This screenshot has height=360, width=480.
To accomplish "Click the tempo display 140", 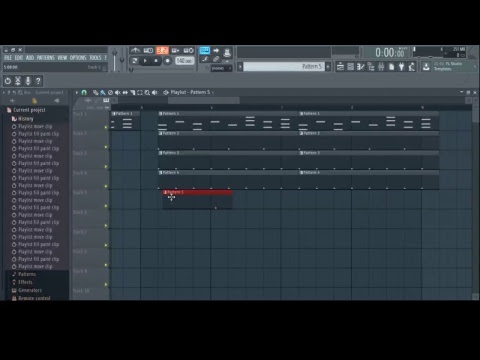I will (x=185, y=61).
